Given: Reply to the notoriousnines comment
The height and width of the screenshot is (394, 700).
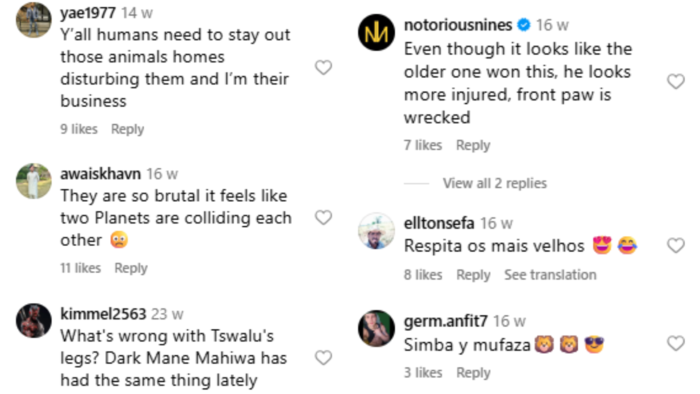Looking at the screenshot, I should (x=473, y=145).
